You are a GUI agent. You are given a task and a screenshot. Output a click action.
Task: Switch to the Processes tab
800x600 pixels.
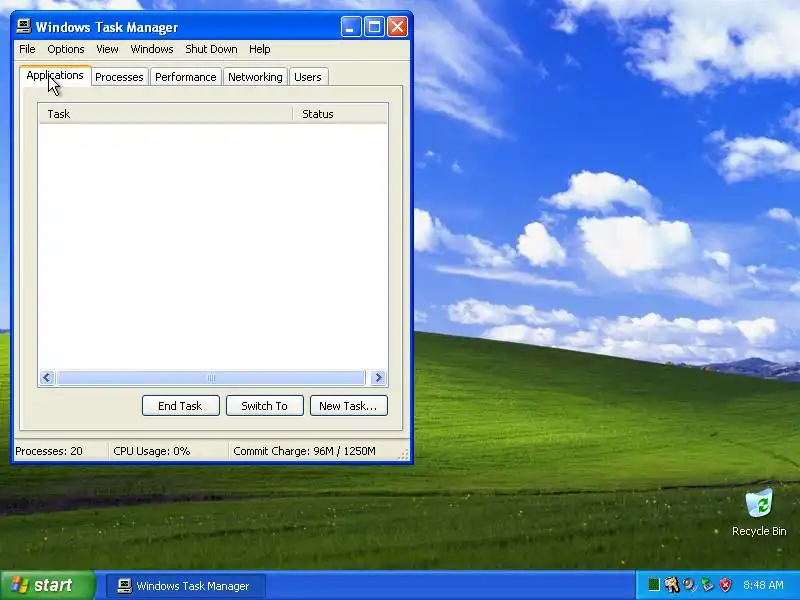pyautogui.click(x=119, y=77)
